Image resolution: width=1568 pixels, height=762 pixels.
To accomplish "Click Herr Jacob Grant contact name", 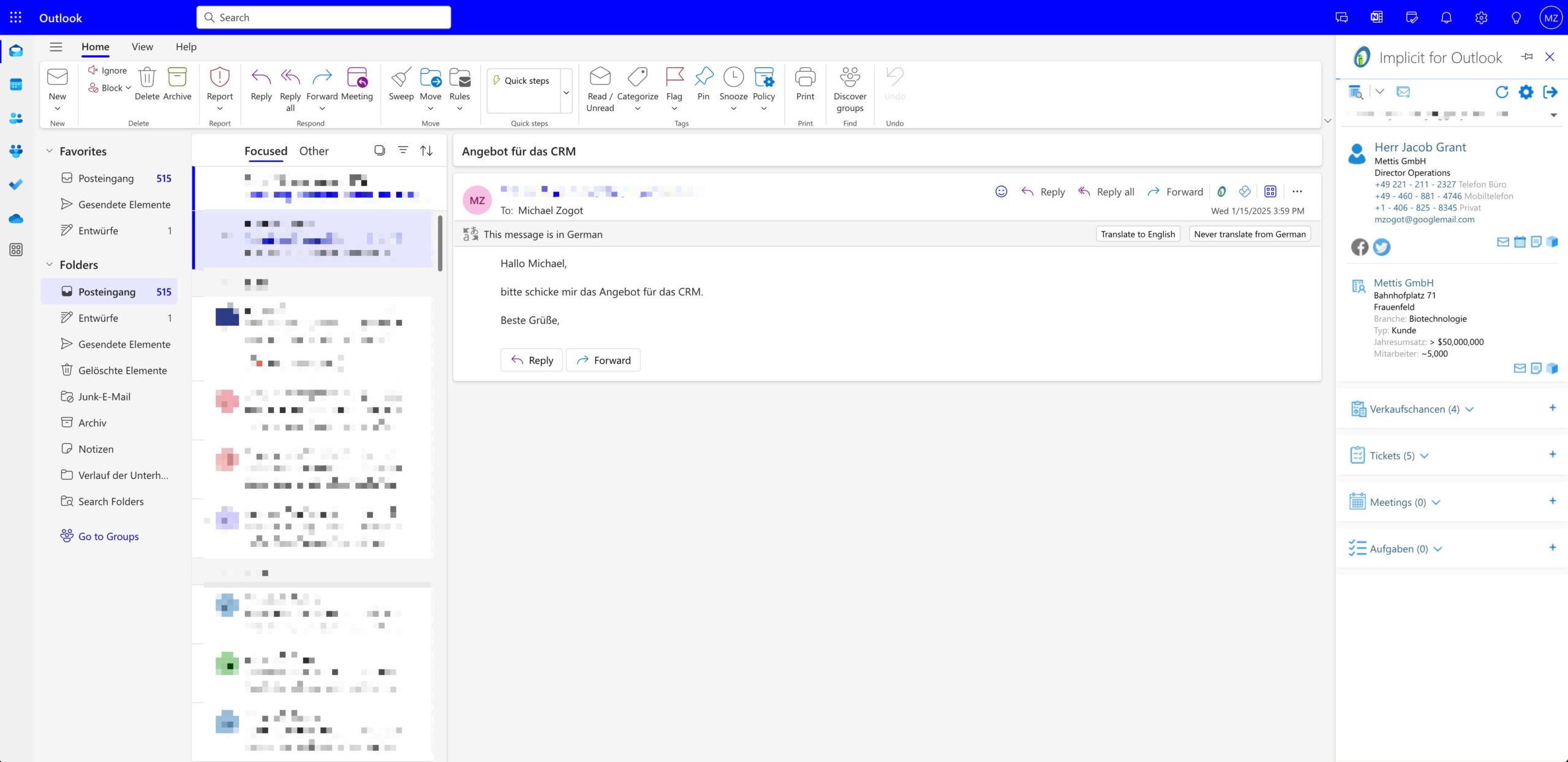I will pyautogui.click(x=1420, y=147).
